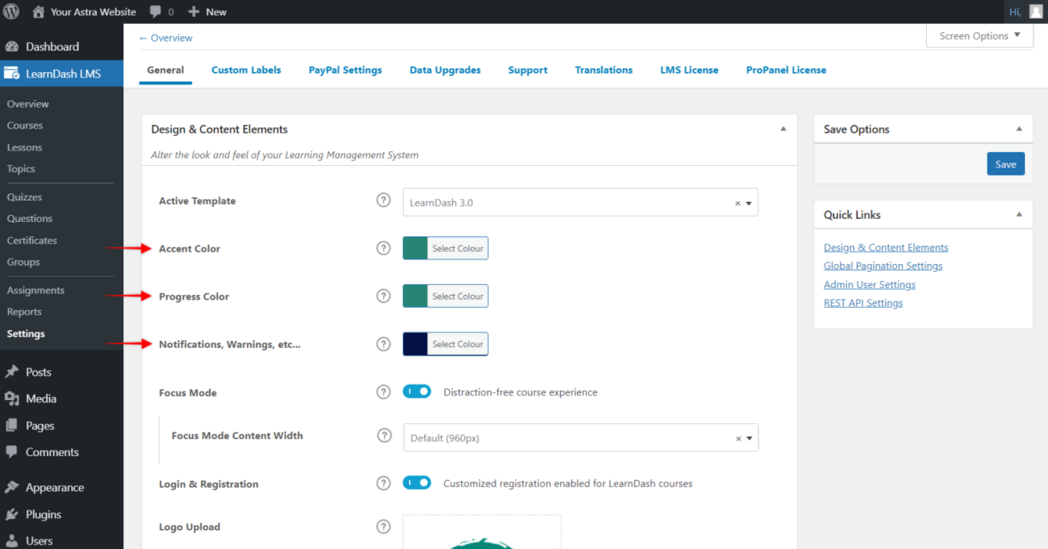The height and width of the screenshot is (549, 1048).
Task: Open Courses in LearnDash sidebar
Action: 25,125
